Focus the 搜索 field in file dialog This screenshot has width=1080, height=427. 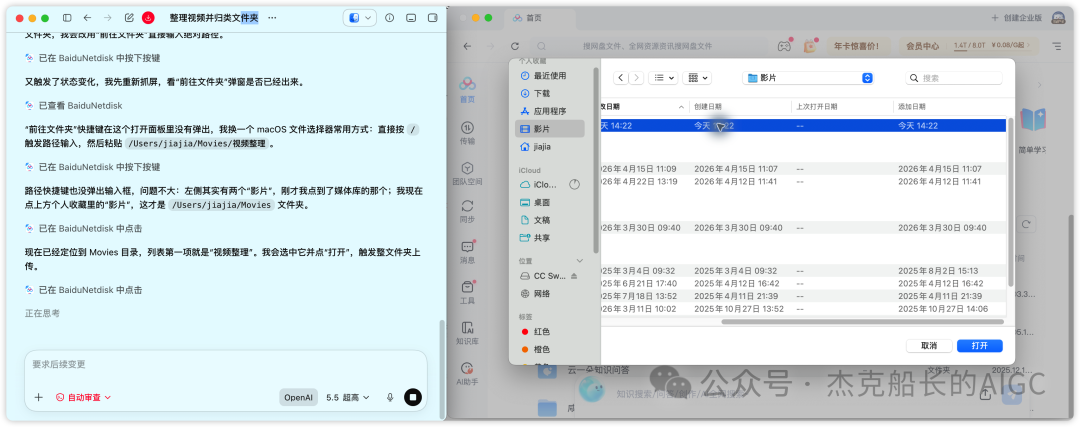coord(953,79)
